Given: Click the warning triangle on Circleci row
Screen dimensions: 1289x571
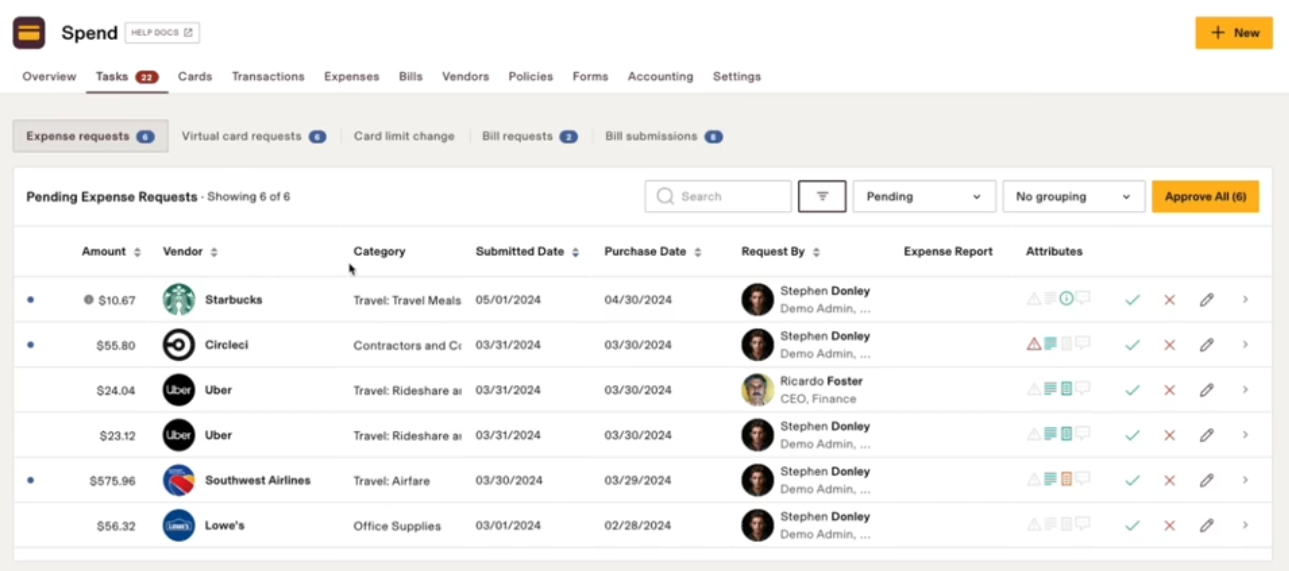Looking at the screenshot, I should pos(1034,344).
